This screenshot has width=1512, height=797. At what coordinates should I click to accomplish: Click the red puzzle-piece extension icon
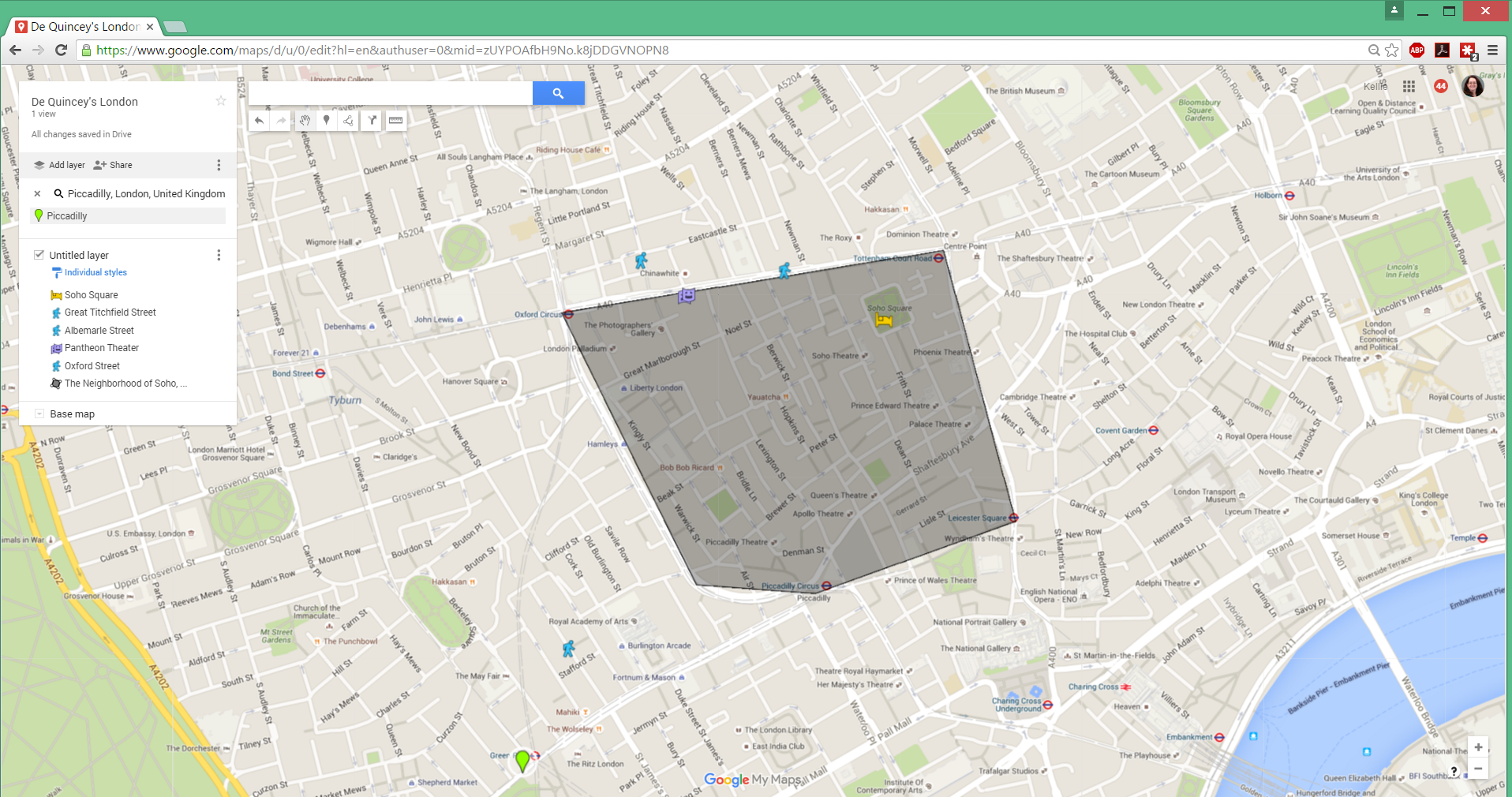click(1468, 51)
